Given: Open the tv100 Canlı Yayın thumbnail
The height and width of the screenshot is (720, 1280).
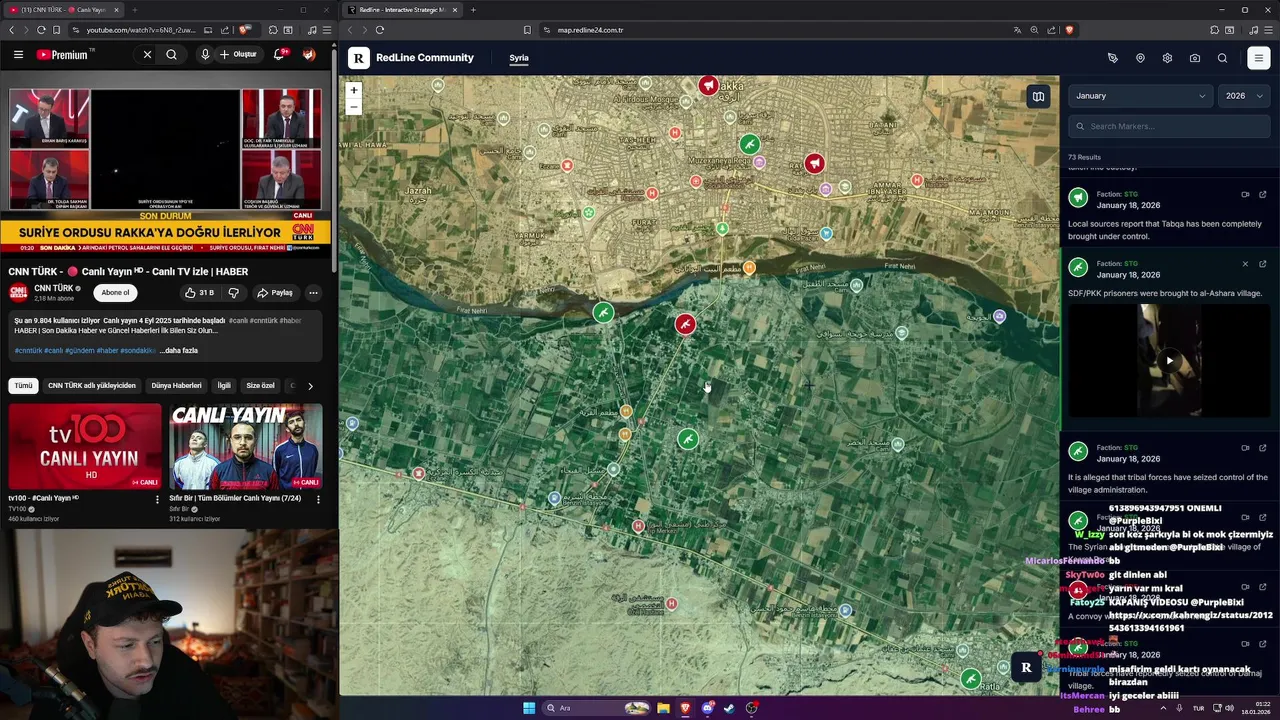Looking at the screenshot, I should [x=85, y=446].
